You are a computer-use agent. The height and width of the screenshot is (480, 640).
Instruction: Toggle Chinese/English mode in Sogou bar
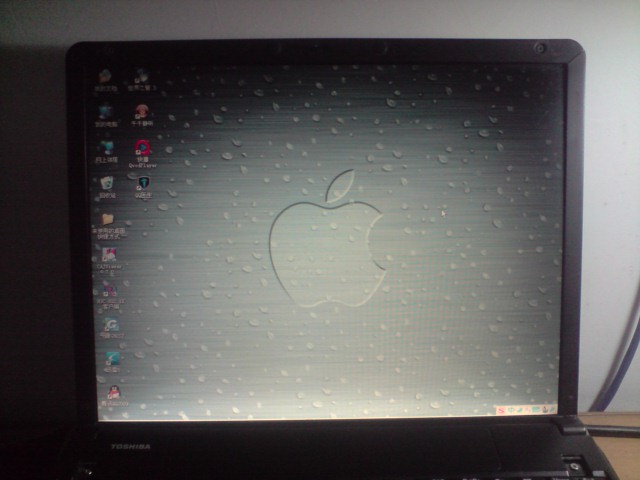[511, 410]
